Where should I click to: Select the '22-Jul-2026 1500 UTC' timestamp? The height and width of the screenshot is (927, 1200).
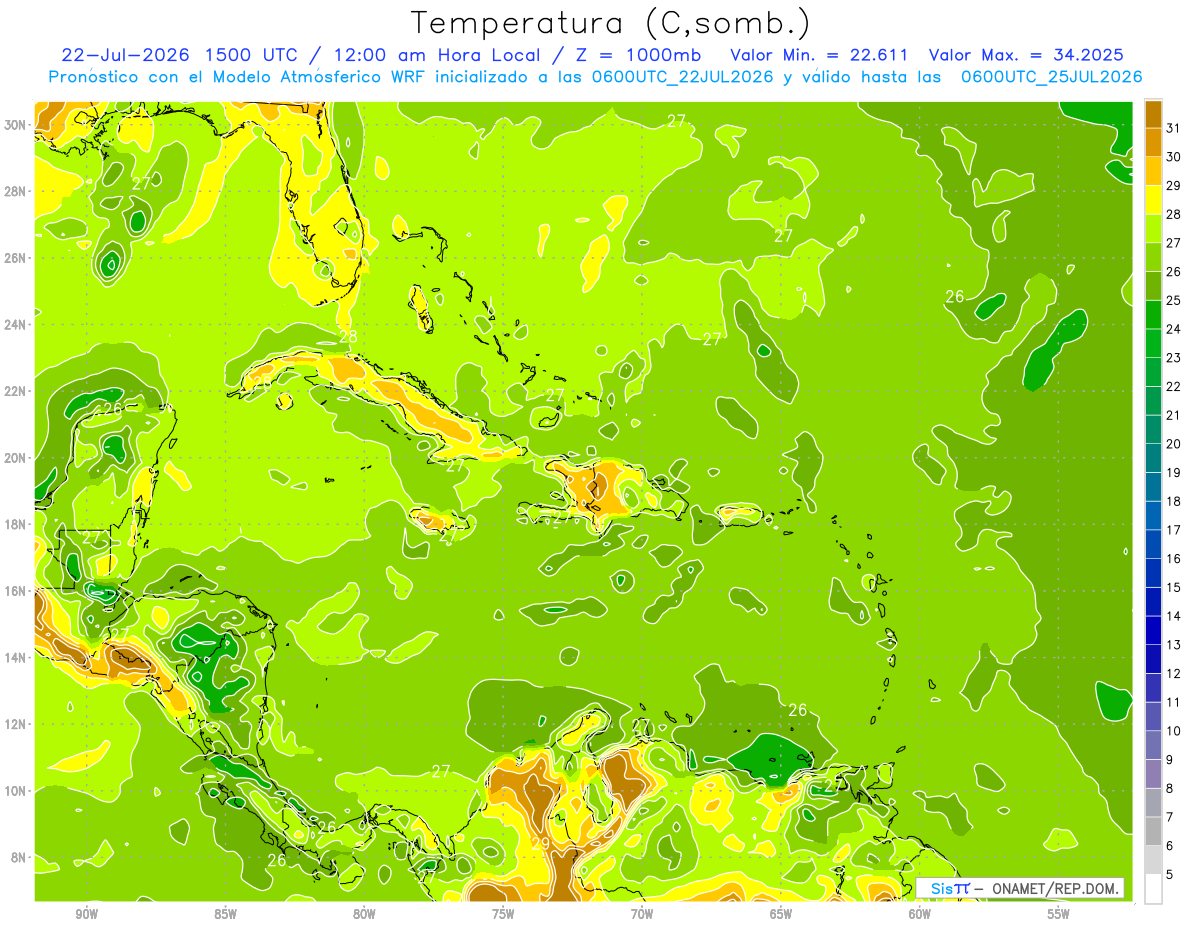[178, 55]
